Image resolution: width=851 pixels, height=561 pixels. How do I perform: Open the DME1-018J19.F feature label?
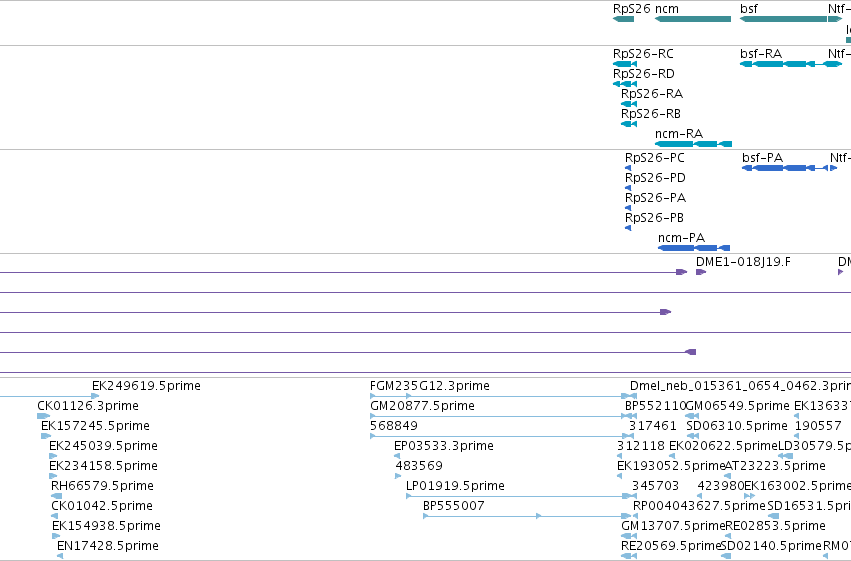point(743,262)
